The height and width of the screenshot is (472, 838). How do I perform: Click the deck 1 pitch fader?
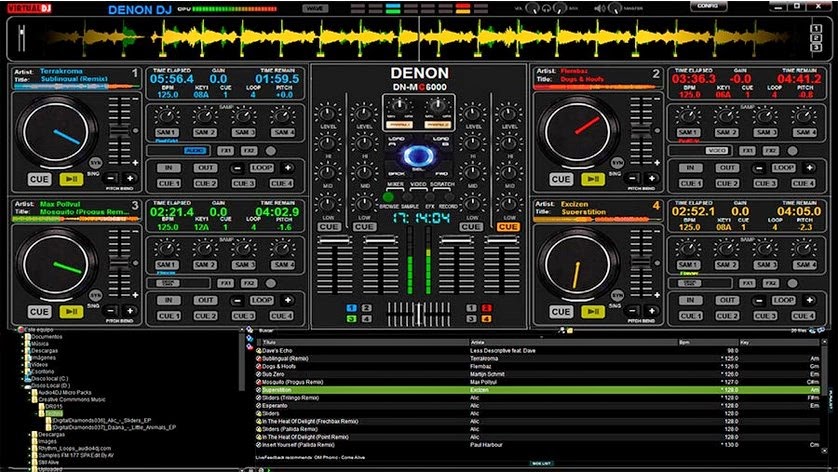tap(120, 129)
